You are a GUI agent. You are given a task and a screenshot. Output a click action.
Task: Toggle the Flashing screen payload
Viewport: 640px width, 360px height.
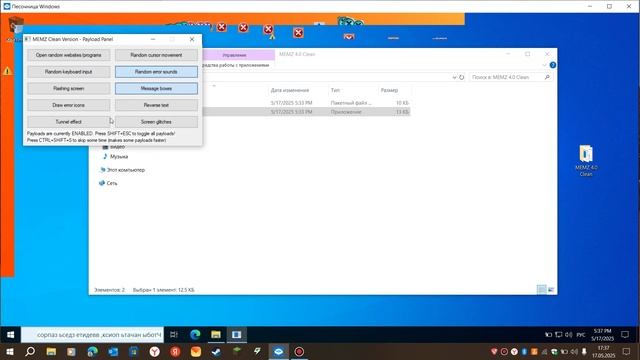tap(69, 89)
